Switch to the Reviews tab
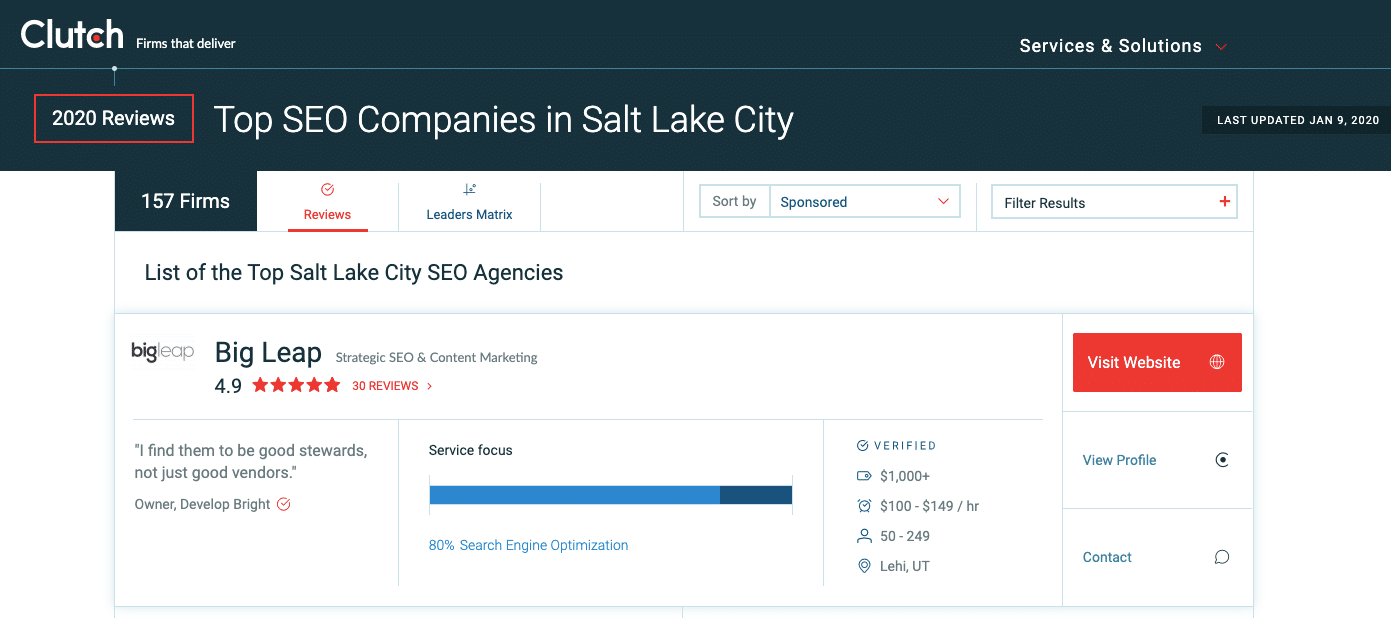 pos(328,202)
